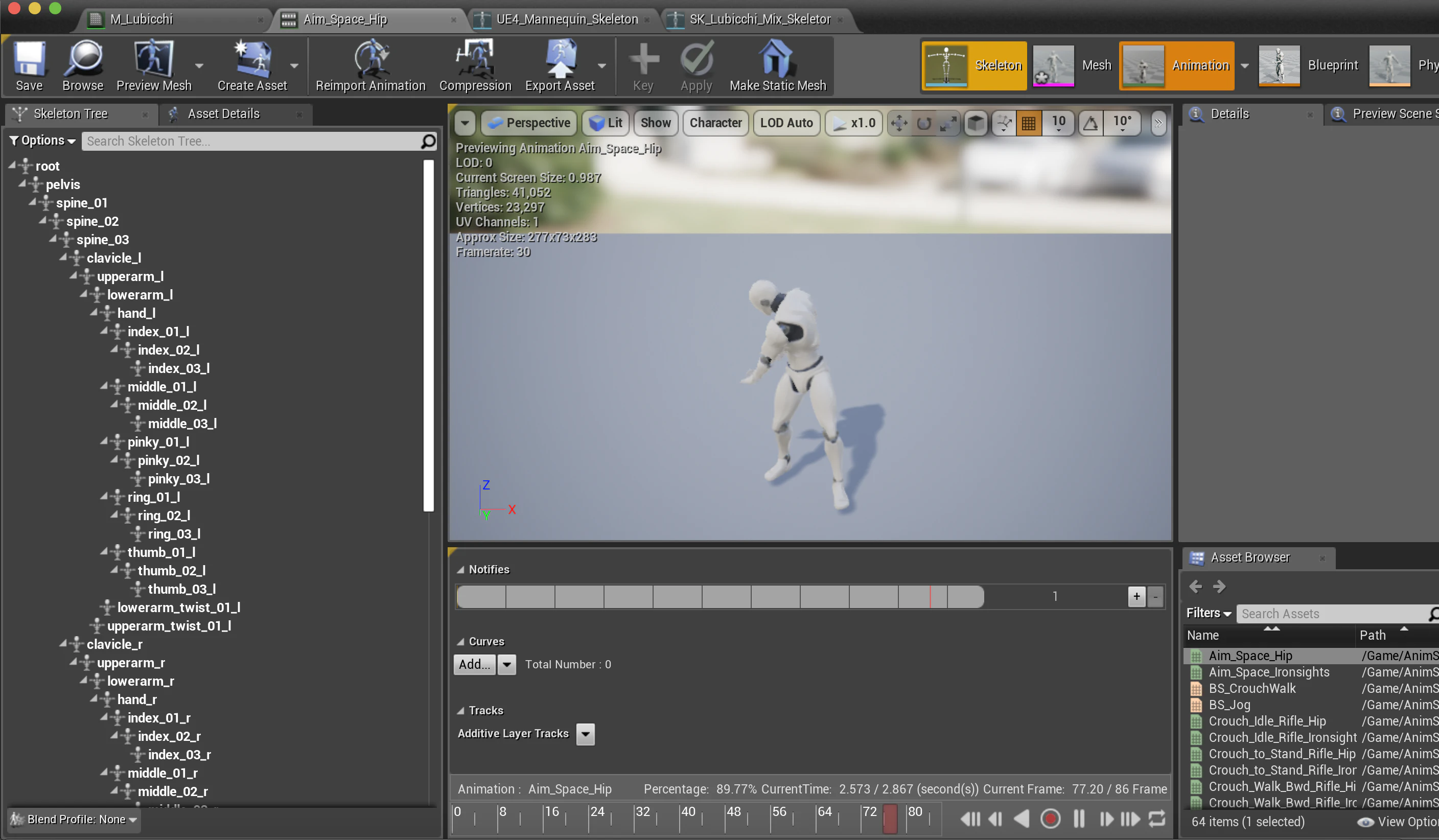Switch to M_Lubicchi tab
Screen dimensions: 1439x840
(x=175, y=19)
